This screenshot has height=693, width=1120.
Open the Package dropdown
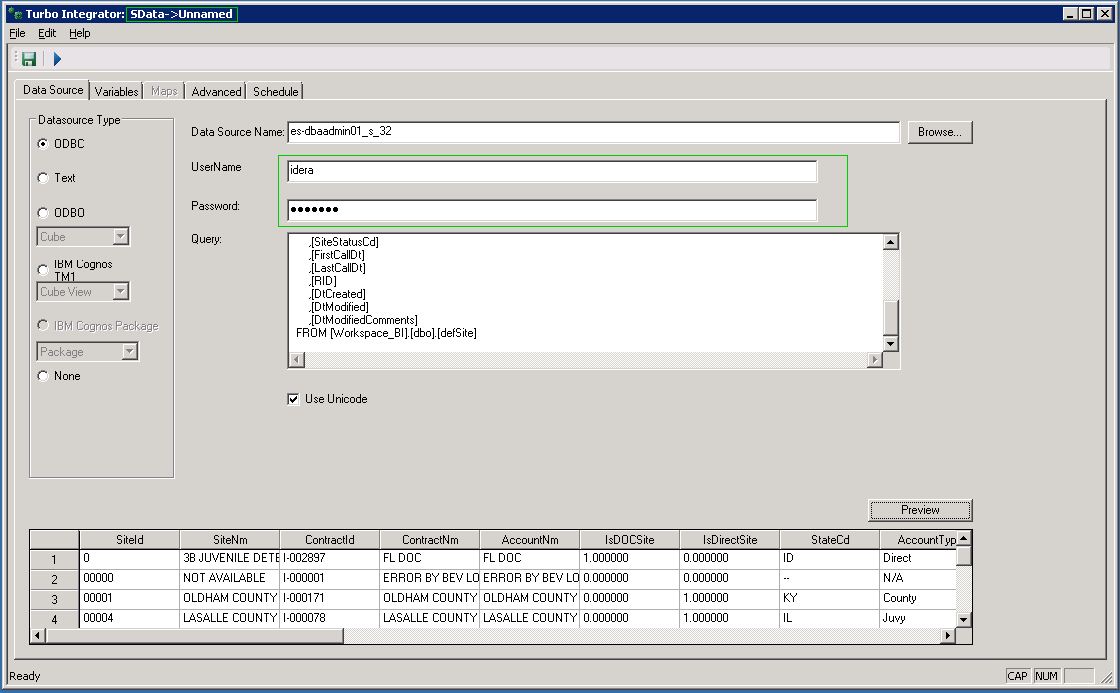tap(129, 352)
